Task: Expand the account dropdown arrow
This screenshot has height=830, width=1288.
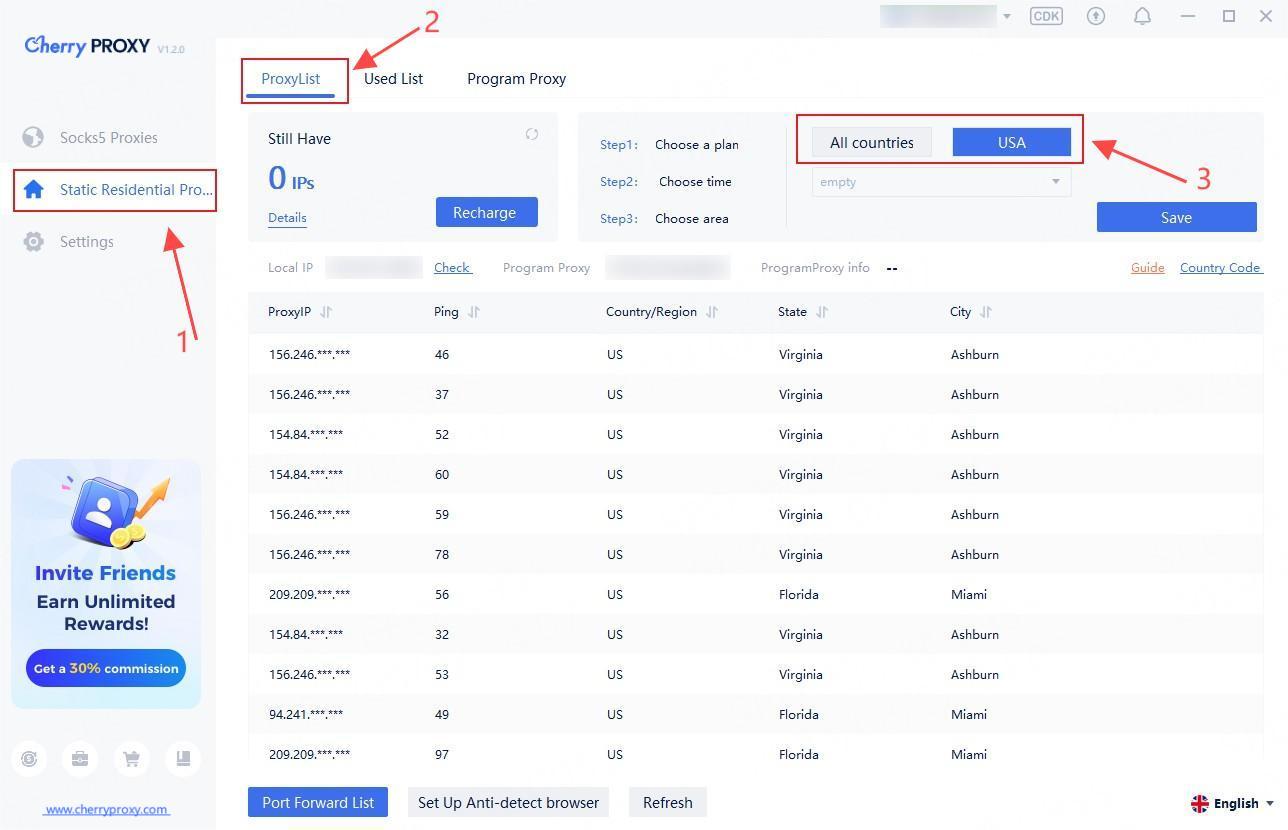Action: tap(1007, 16)
